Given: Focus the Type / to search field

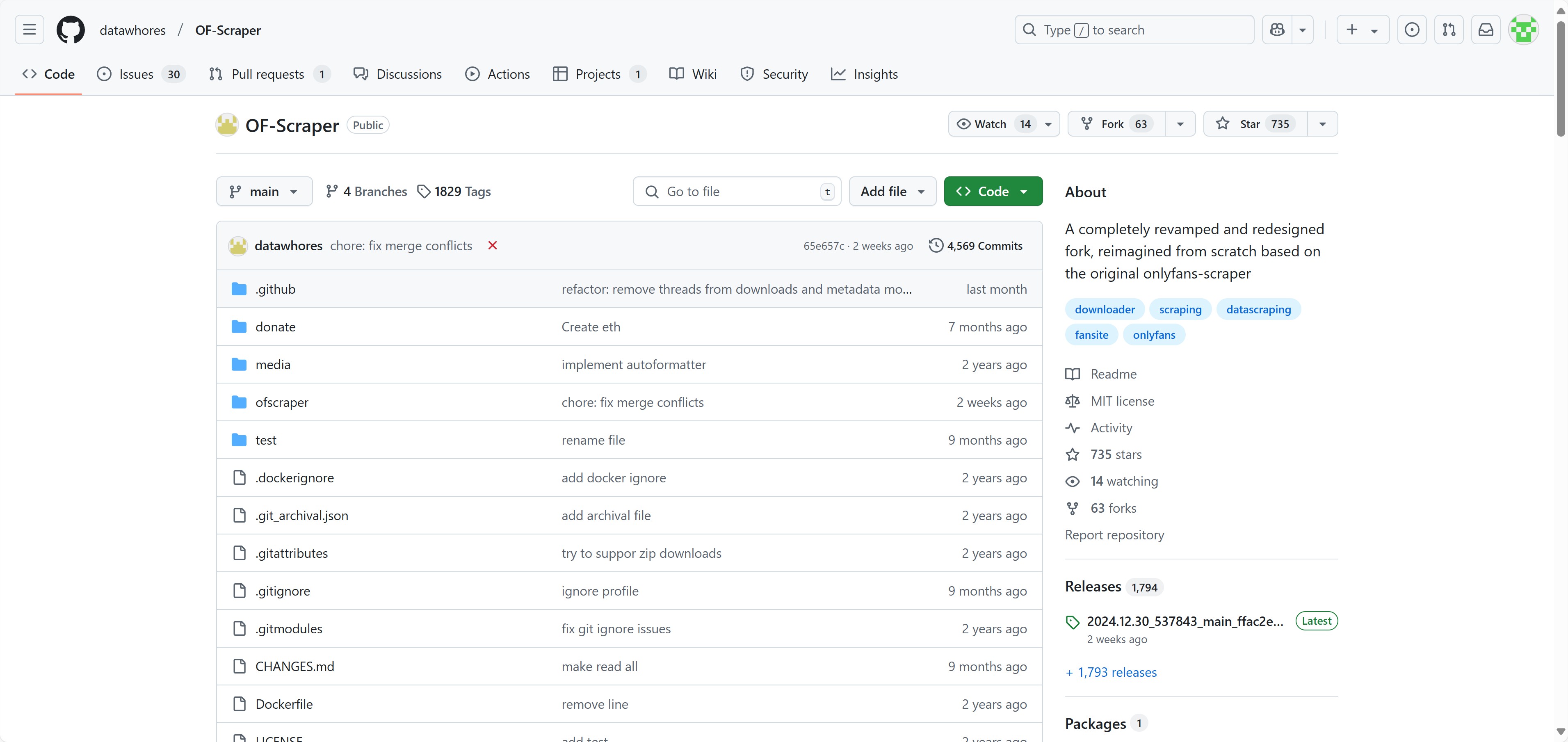Looking at the screenshot, I should (x=1134, y=30).
